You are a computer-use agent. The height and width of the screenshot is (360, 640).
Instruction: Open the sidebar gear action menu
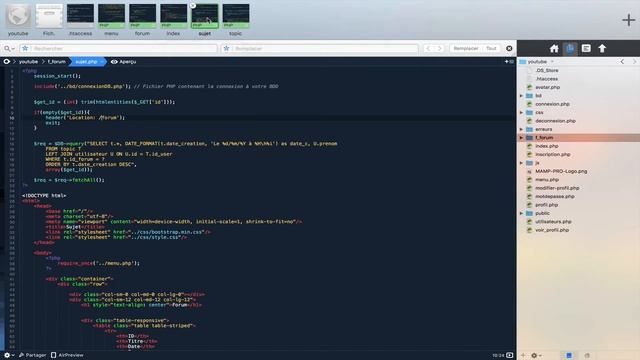coord(536,356)
